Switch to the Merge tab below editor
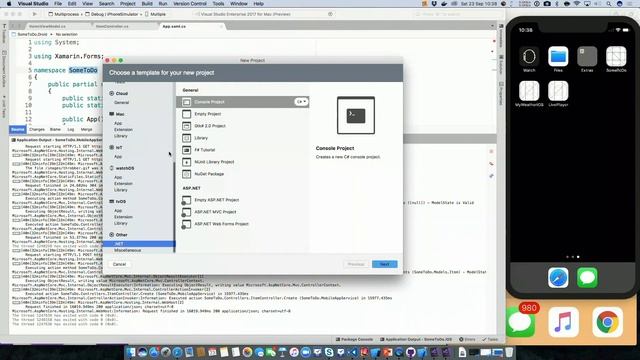 (87, 129)
